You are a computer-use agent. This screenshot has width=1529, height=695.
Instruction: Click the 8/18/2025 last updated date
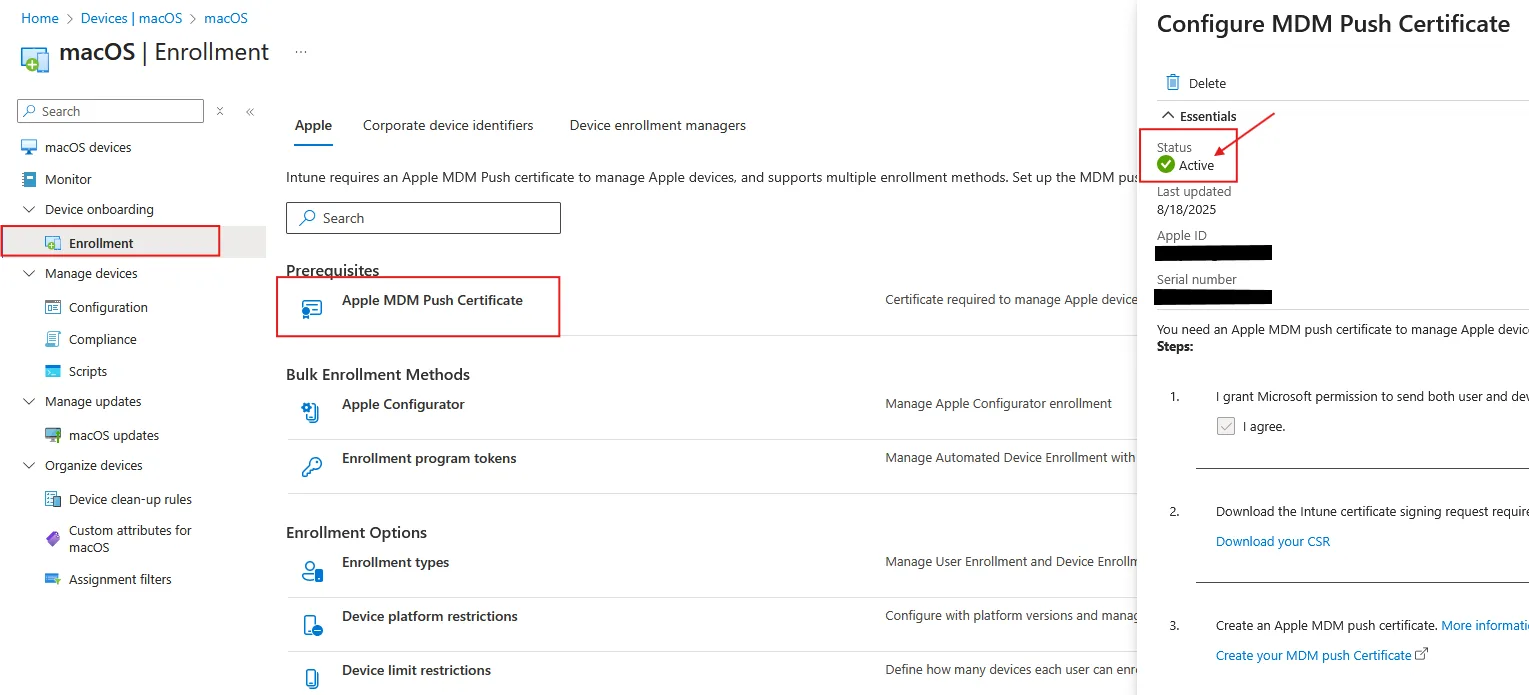pos(1186,209)
